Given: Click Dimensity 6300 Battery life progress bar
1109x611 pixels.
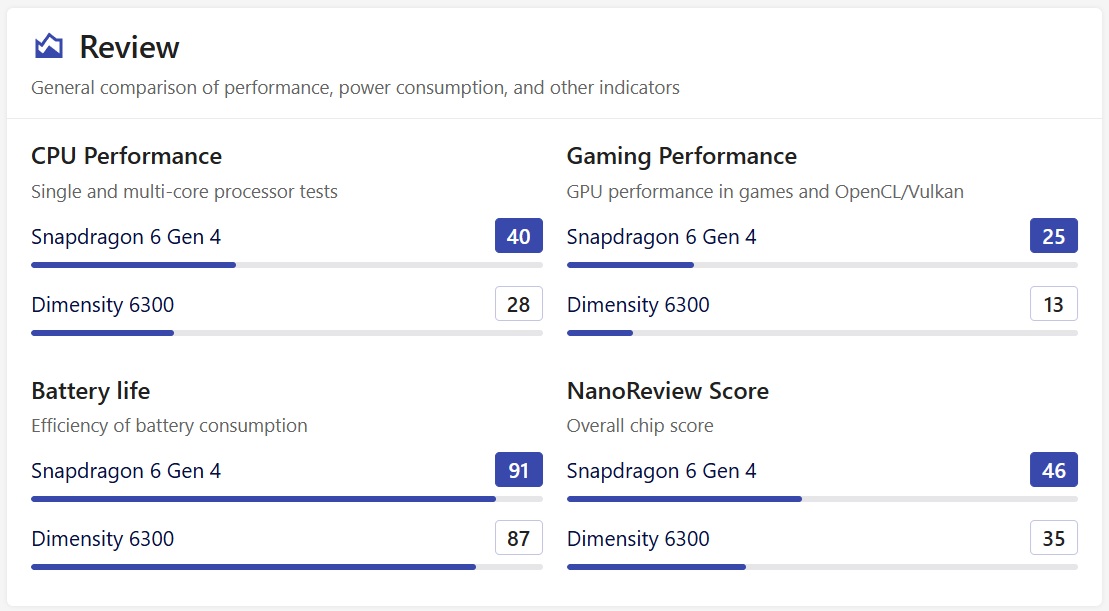Looking at the screenshot, I should coord(286,567).
